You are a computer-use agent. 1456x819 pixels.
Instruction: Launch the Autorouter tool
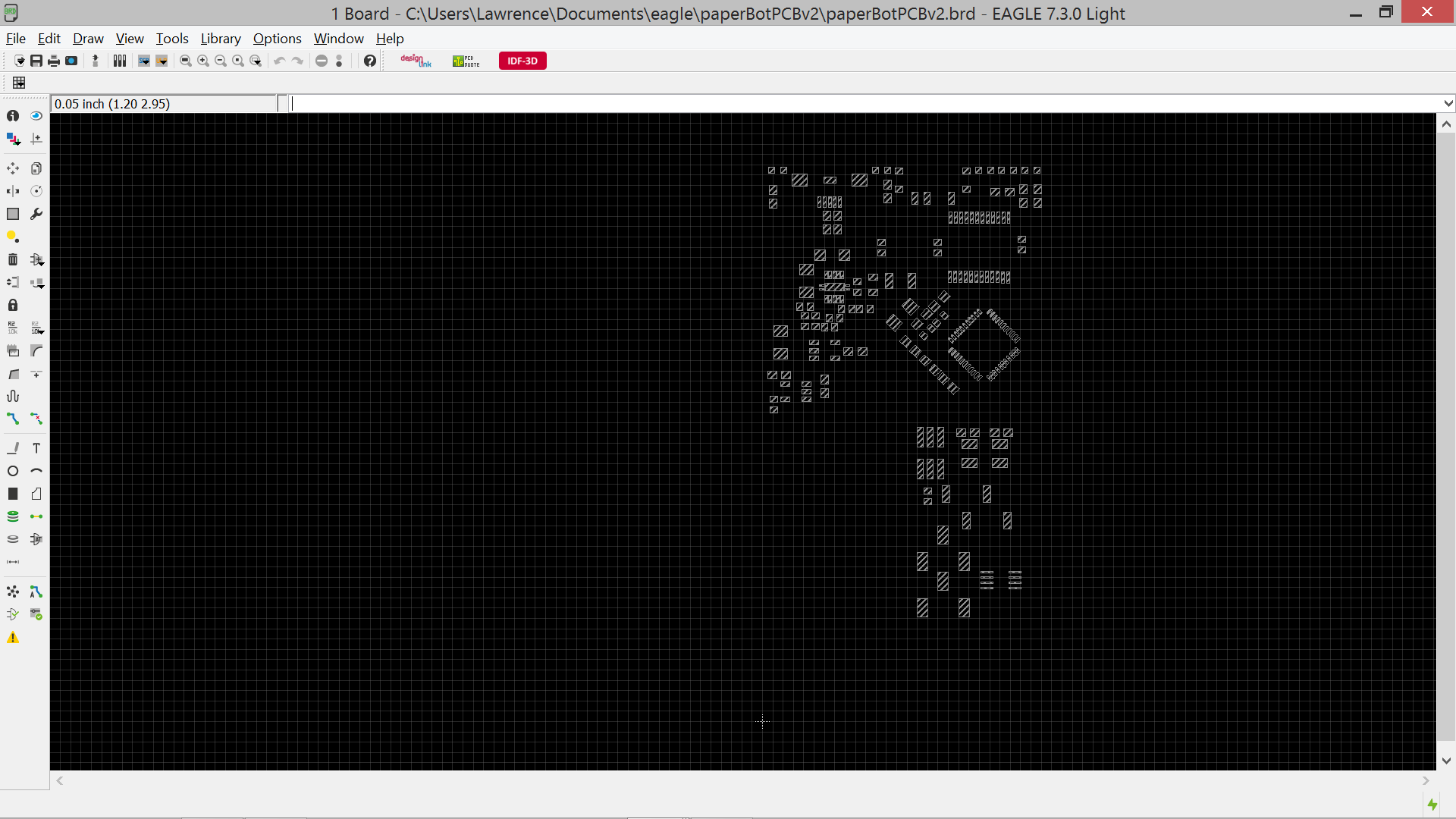(36, 591)
